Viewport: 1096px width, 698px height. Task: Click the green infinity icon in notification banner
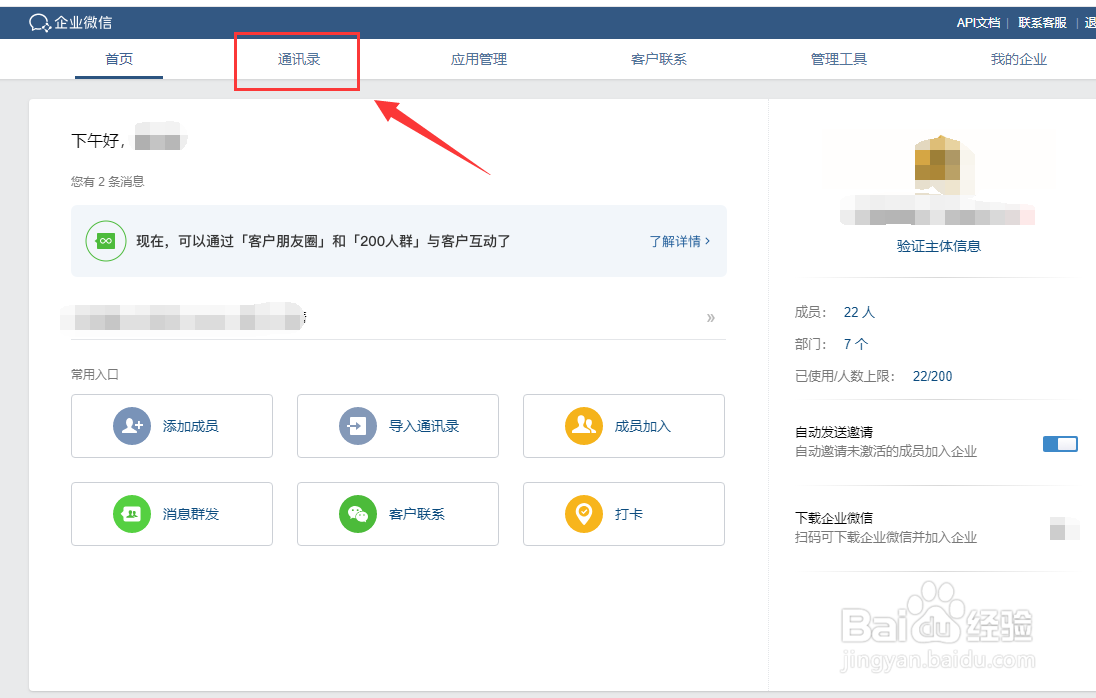105,240
